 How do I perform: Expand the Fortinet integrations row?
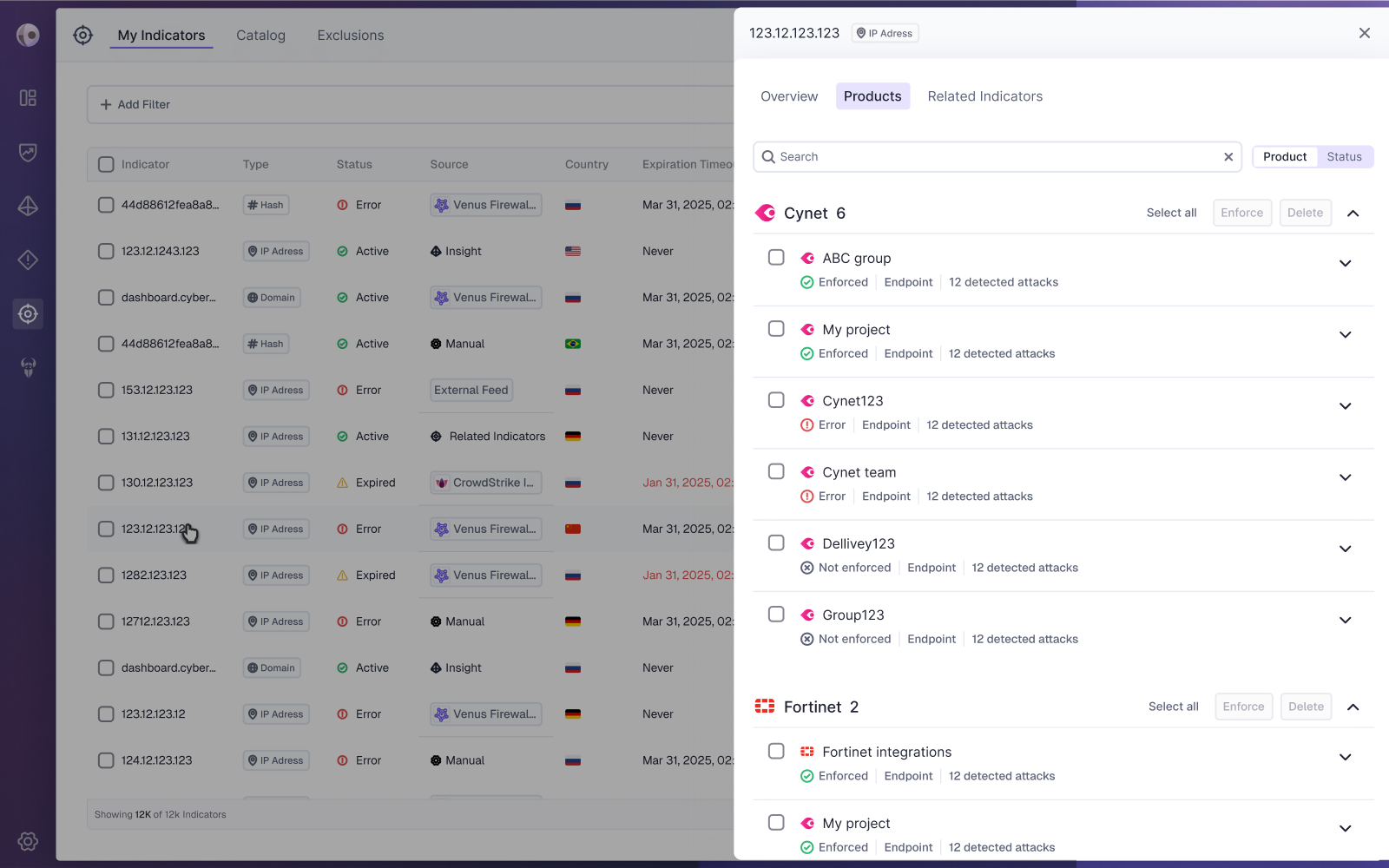(x=1345, y=758)
